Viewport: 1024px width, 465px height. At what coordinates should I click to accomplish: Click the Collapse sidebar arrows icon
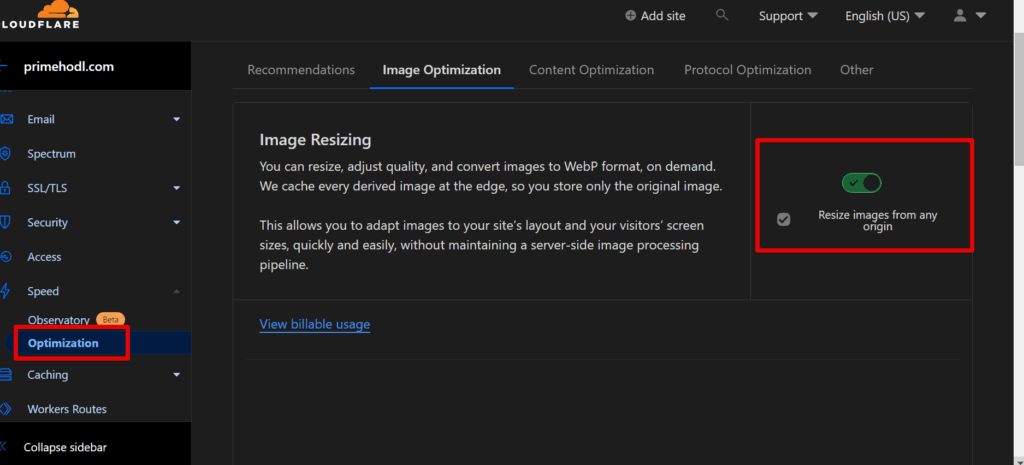pyautogui.click(x=4, y=447)
